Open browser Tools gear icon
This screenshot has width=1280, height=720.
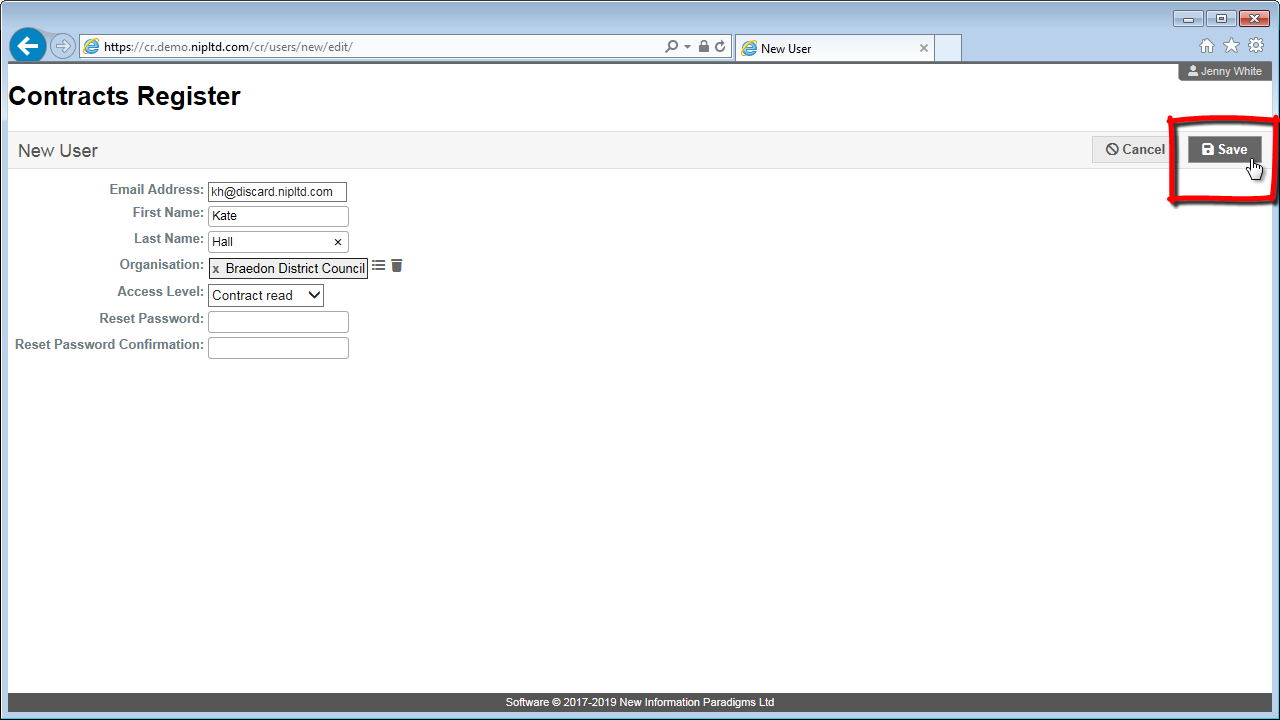pos(1256,46)
